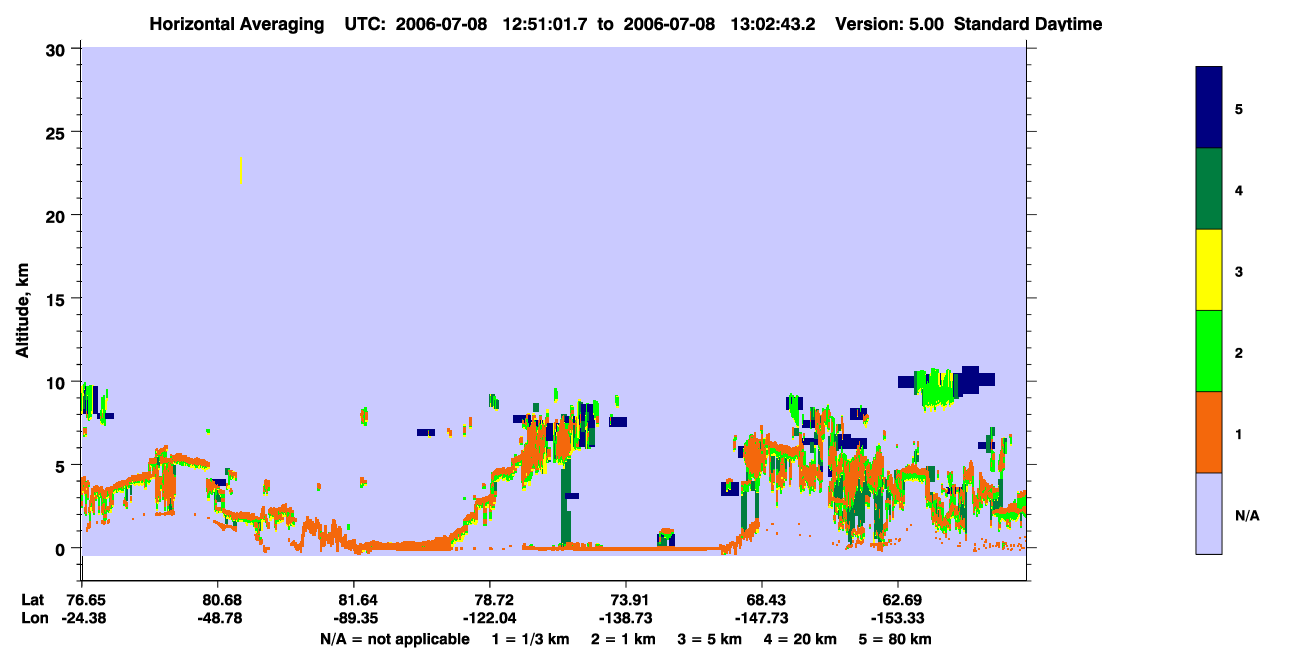The height and width of the screenshot is (667, 1300).
Task: Click the latitude value '76.65'
Action: [x=85, y=599]
